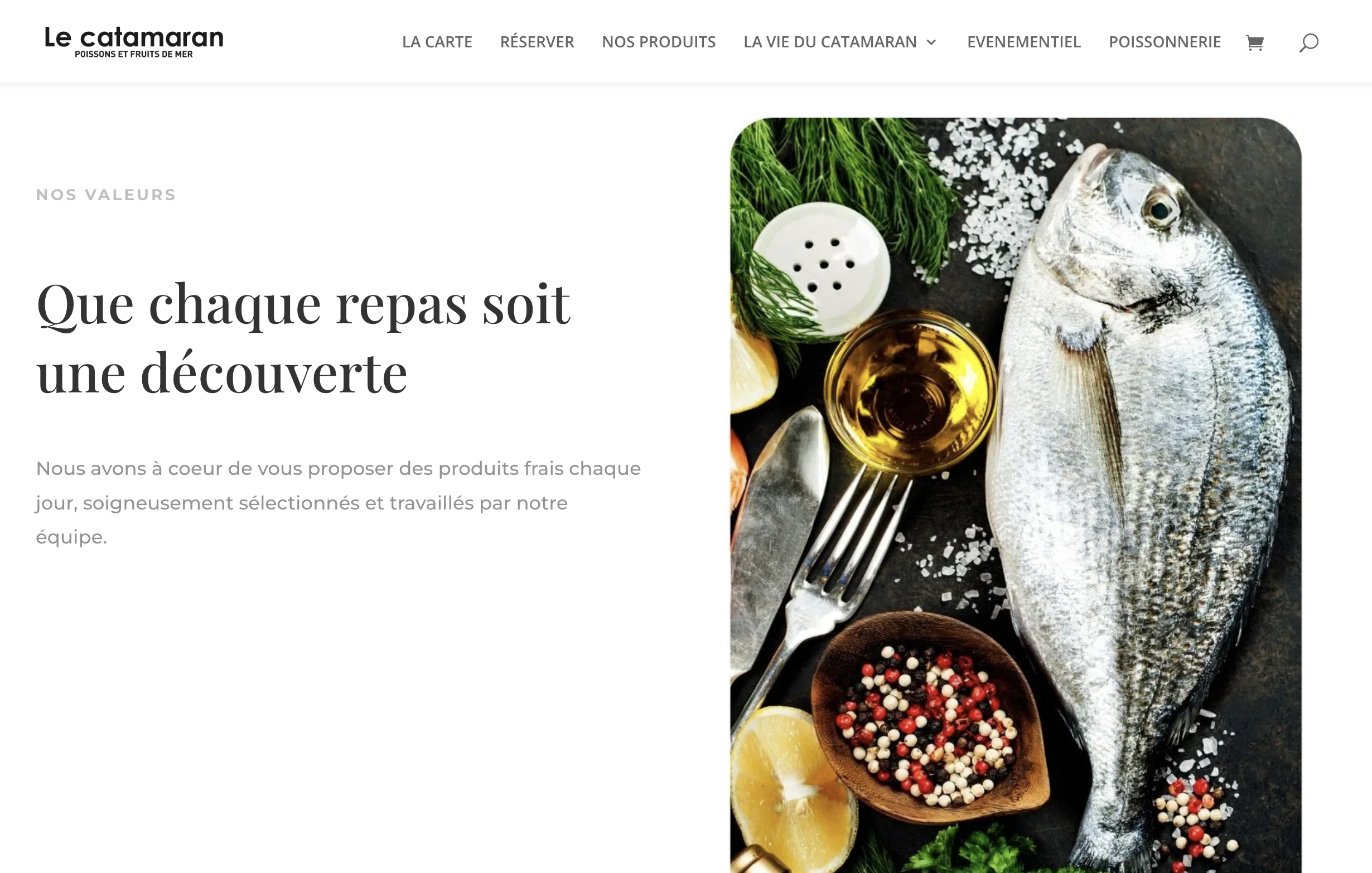Click the NOS VALEURS label
This screenshot has height=873, width=1372.
click(x=106, y=195)
